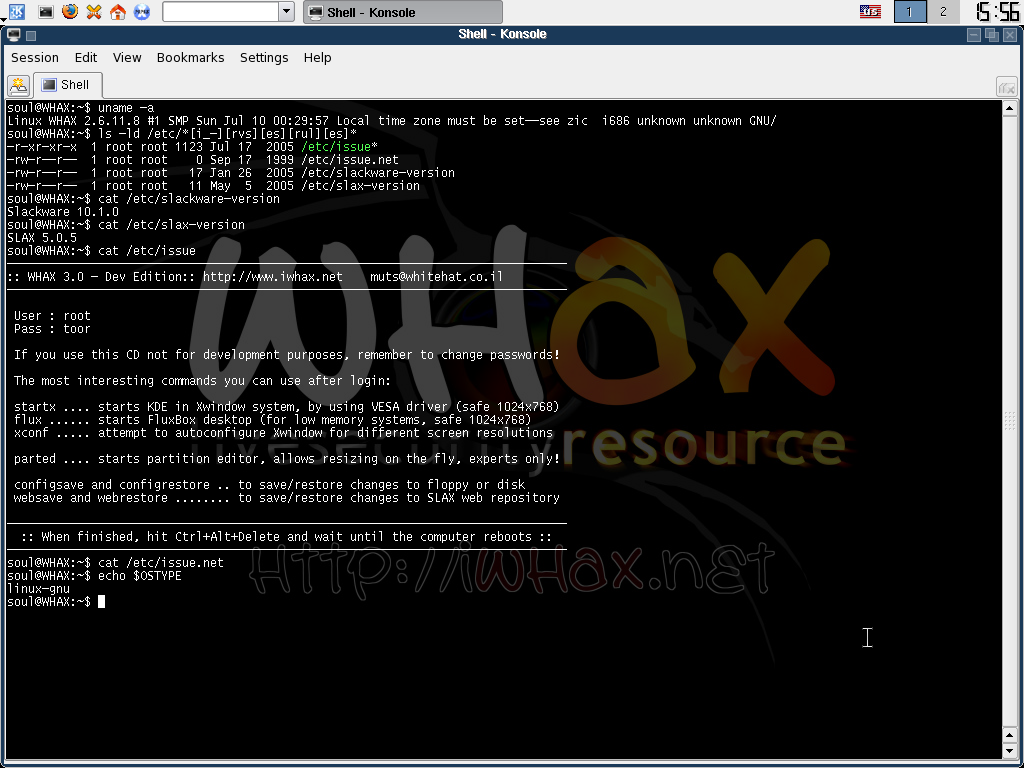Select Shell - Konsole taskbar entry
The image size is (1024, 768).
tap(403, 12)
